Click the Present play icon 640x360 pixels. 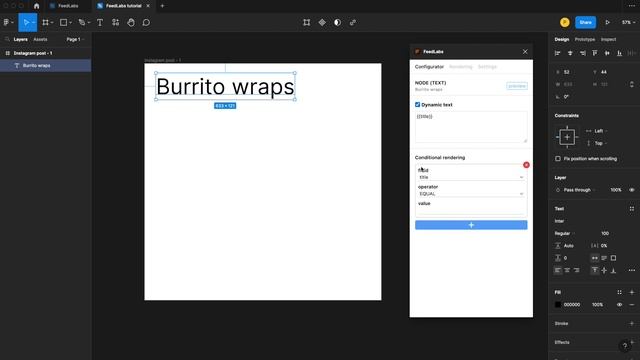pyautogui.click(x=607, y=22)
